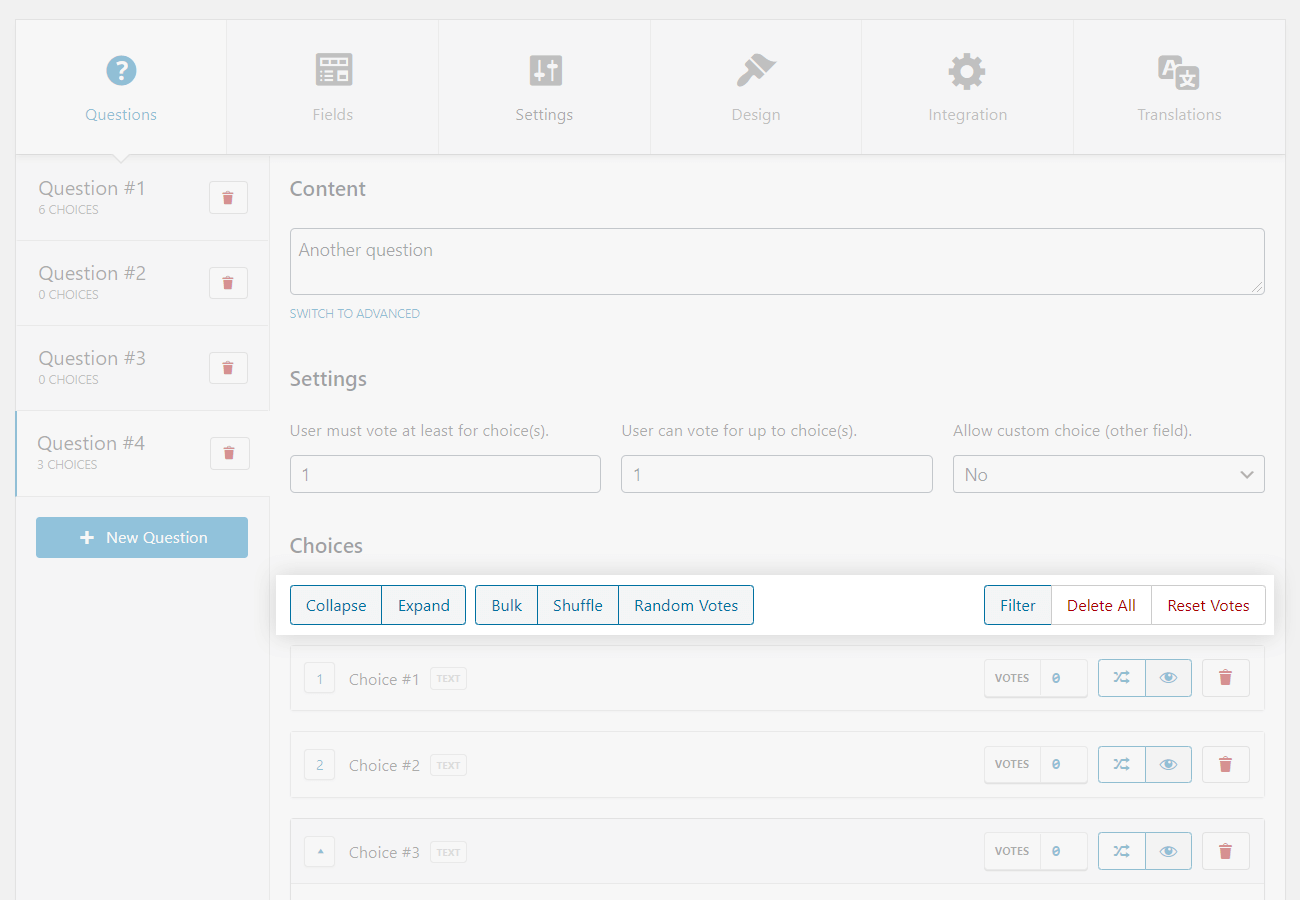
Task: Delete Question #4 with its trash icon
Action: click(x=229, y=453)
